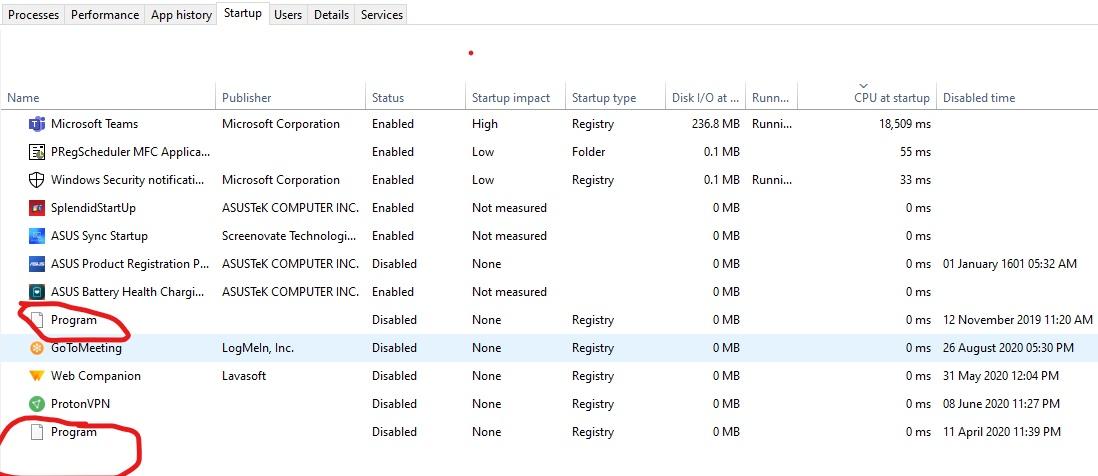Screen dimensions: 1098x476
Task: Click the Microsoft Teams icon
Action: pyautogui.click(x=36, y=124)
